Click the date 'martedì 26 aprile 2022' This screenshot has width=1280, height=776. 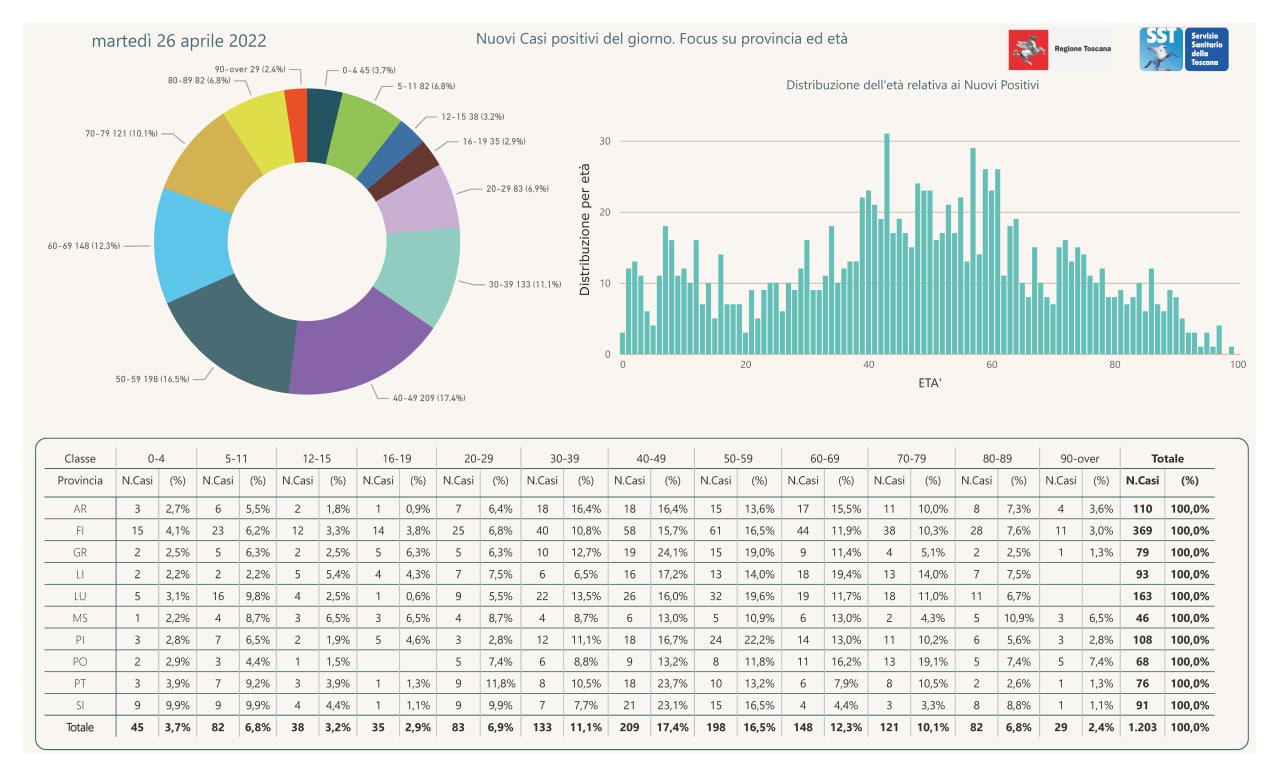(x=179, y=41)
